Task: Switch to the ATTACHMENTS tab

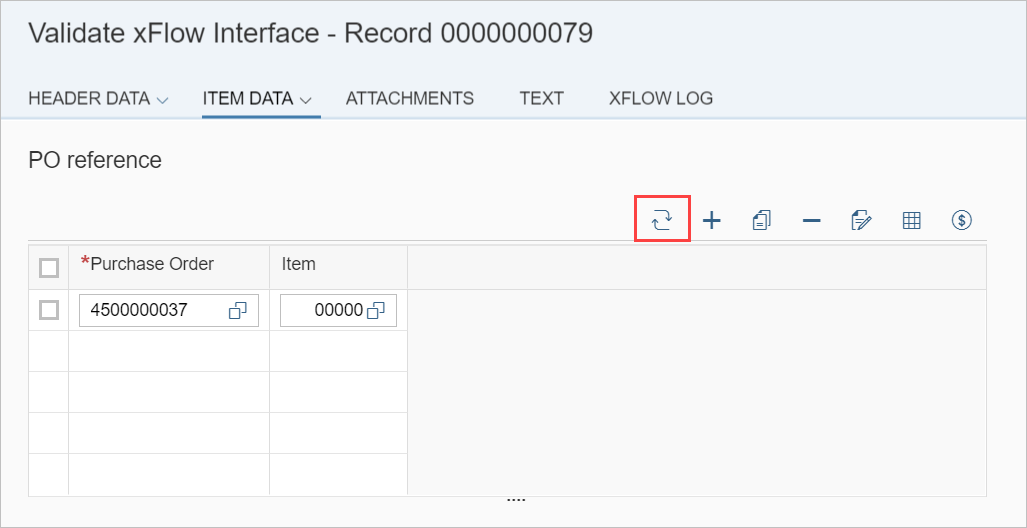Action: (409, 98)
